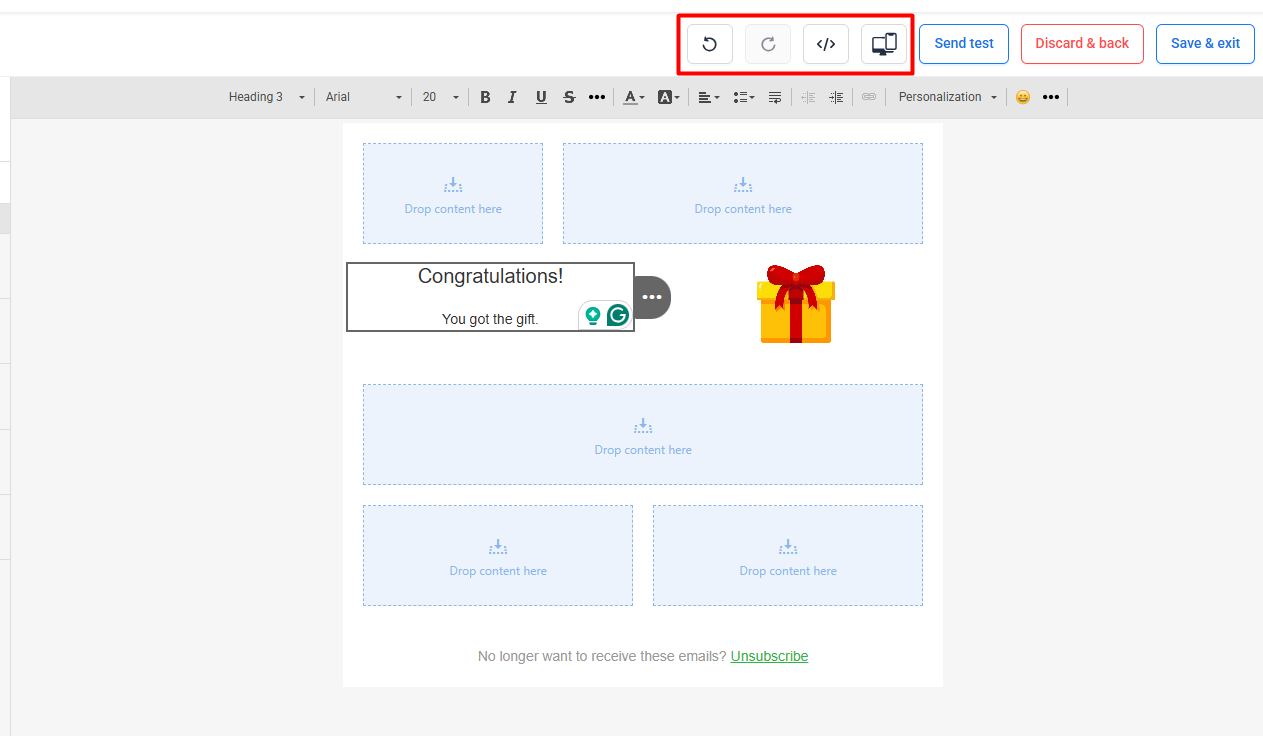Expand the Arial font family dropdown
Screen dimensions: 1263x736
363,97
